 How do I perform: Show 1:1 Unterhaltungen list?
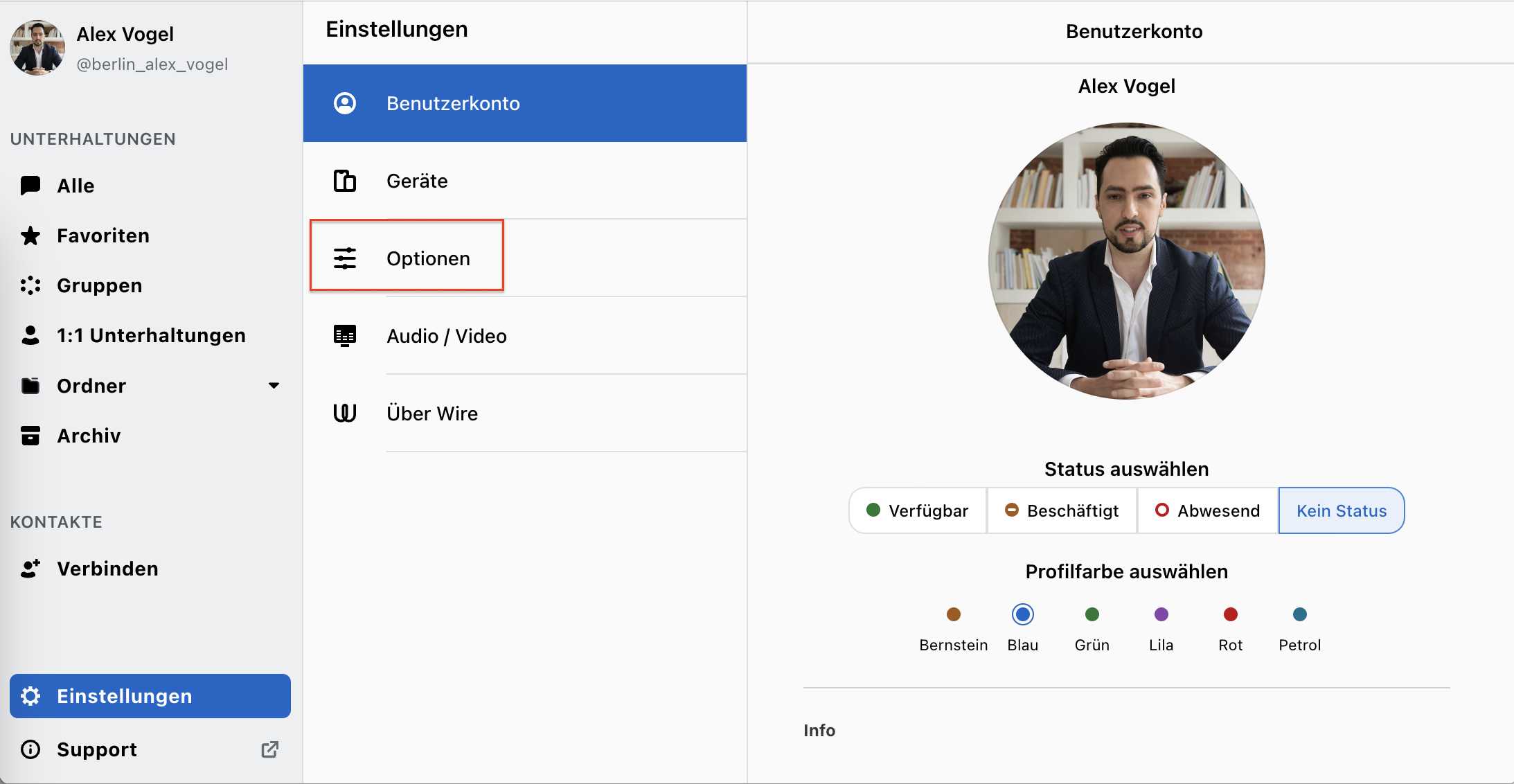[x=150, y=335]
